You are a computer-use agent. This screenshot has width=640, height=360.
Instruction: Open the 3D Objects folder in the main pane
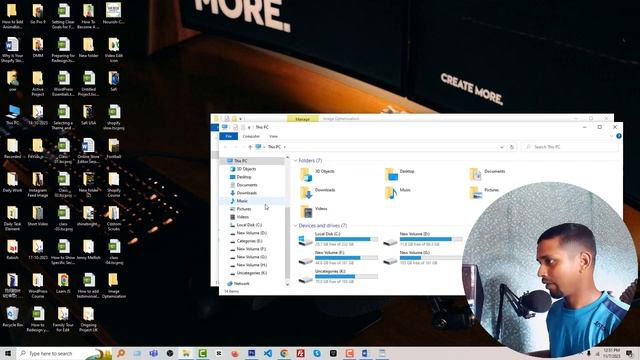pos(318,174)
